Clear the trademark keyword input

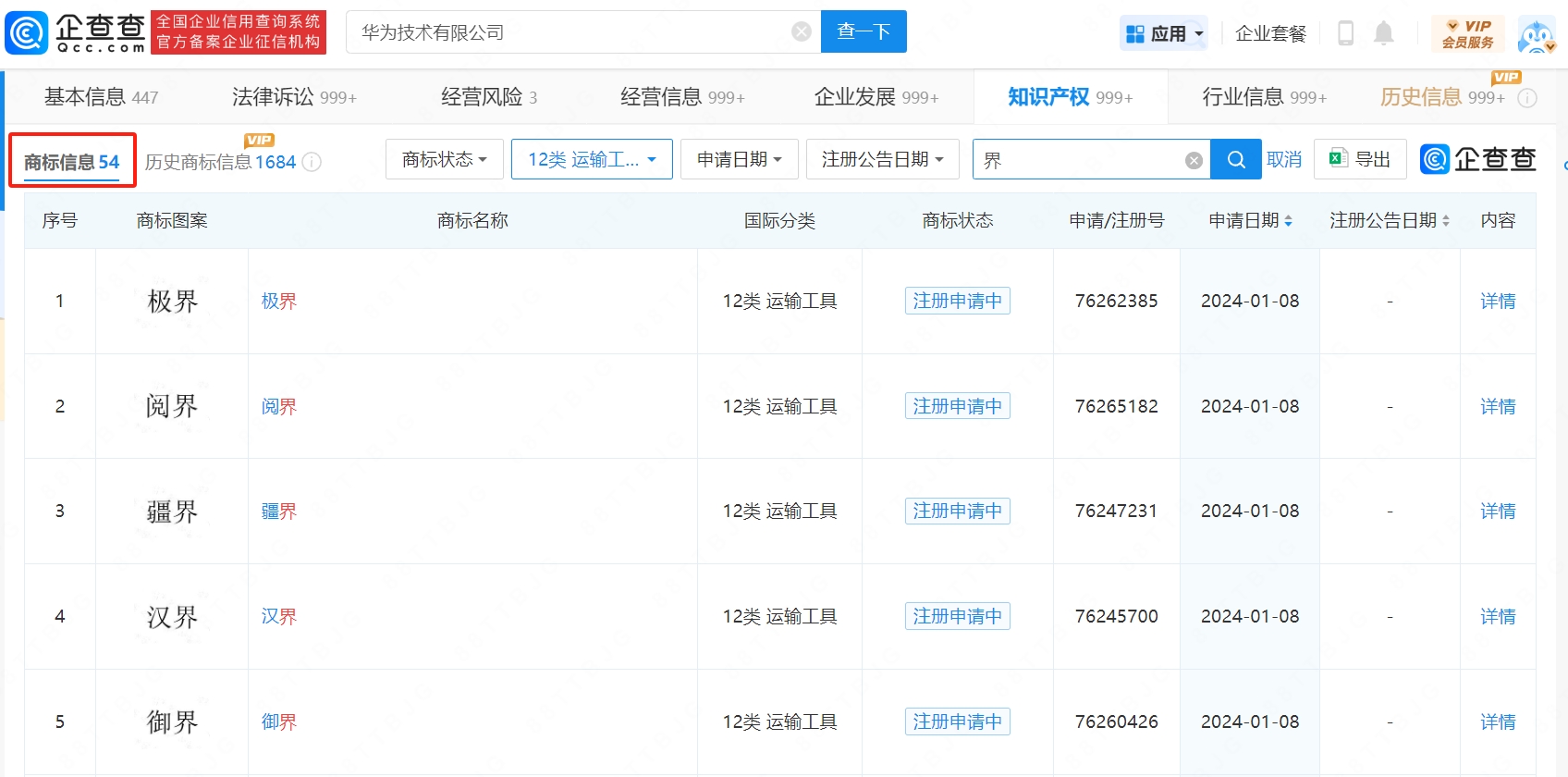pos(1194,160)
